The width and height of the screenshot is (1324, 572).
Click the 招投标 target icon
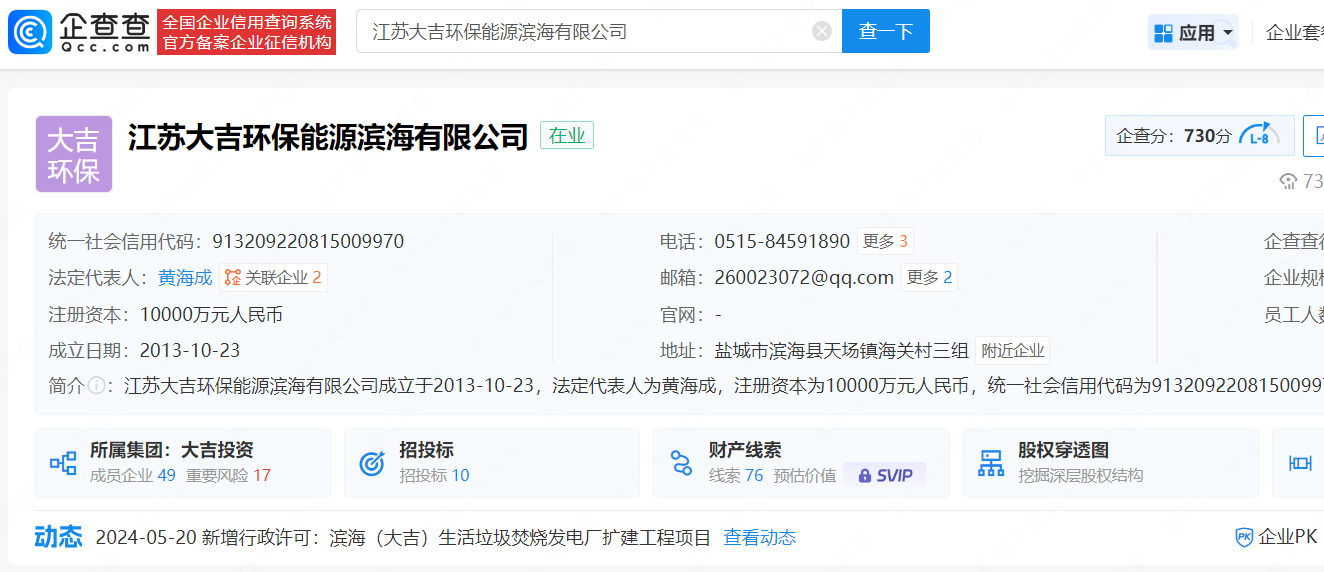pyautogui.click(x=372, y=463)
